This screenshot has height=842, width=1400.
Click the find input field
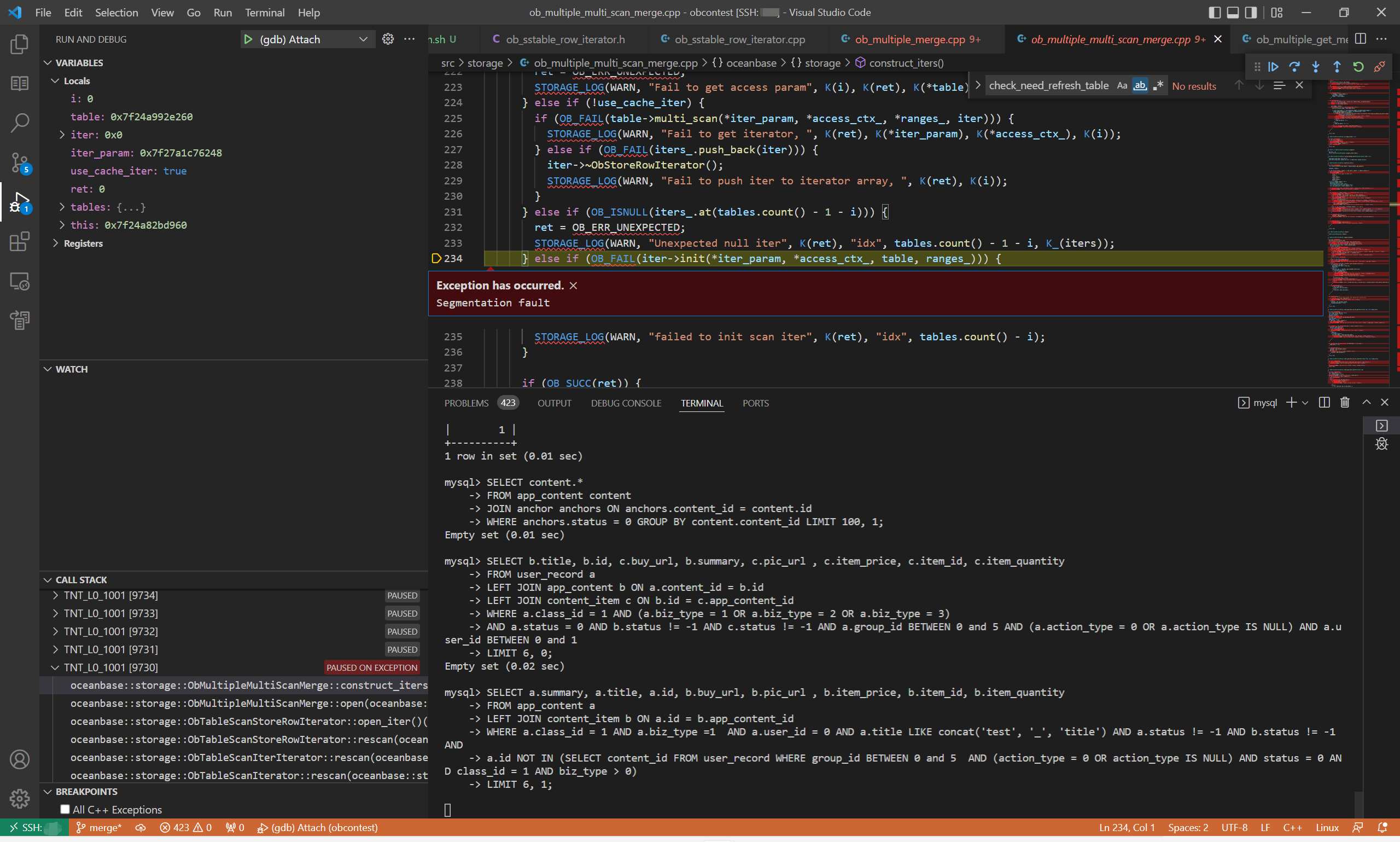point(1048,86)
